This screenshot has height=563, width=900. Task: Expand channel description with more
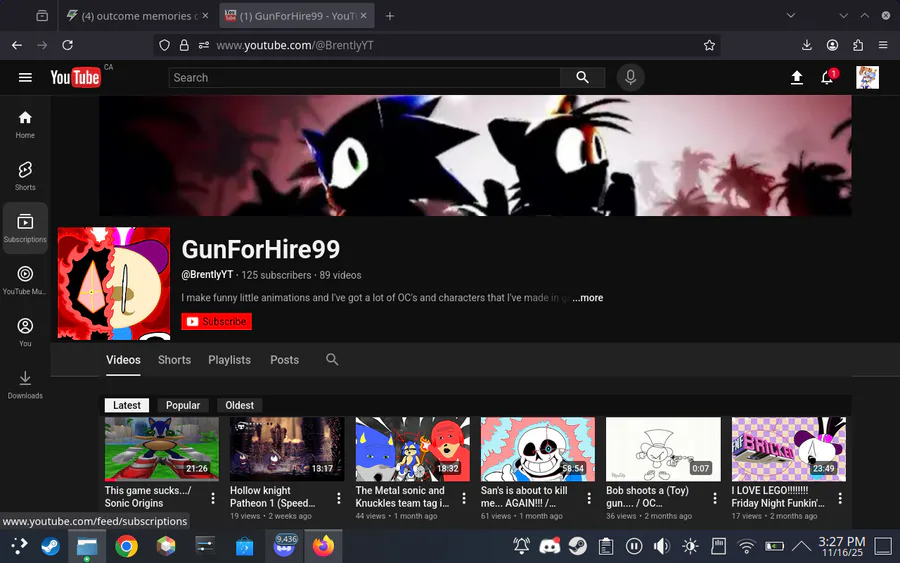pos(588,298)
